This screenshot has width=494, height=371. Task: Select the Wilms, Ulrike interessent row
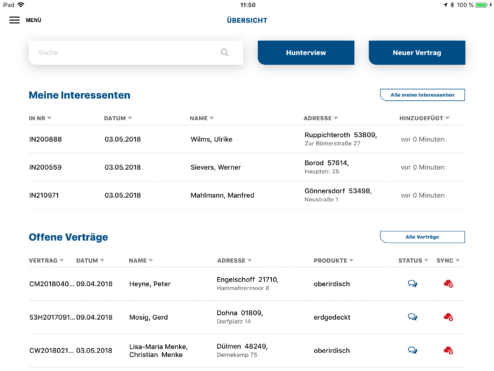(246, 139)
